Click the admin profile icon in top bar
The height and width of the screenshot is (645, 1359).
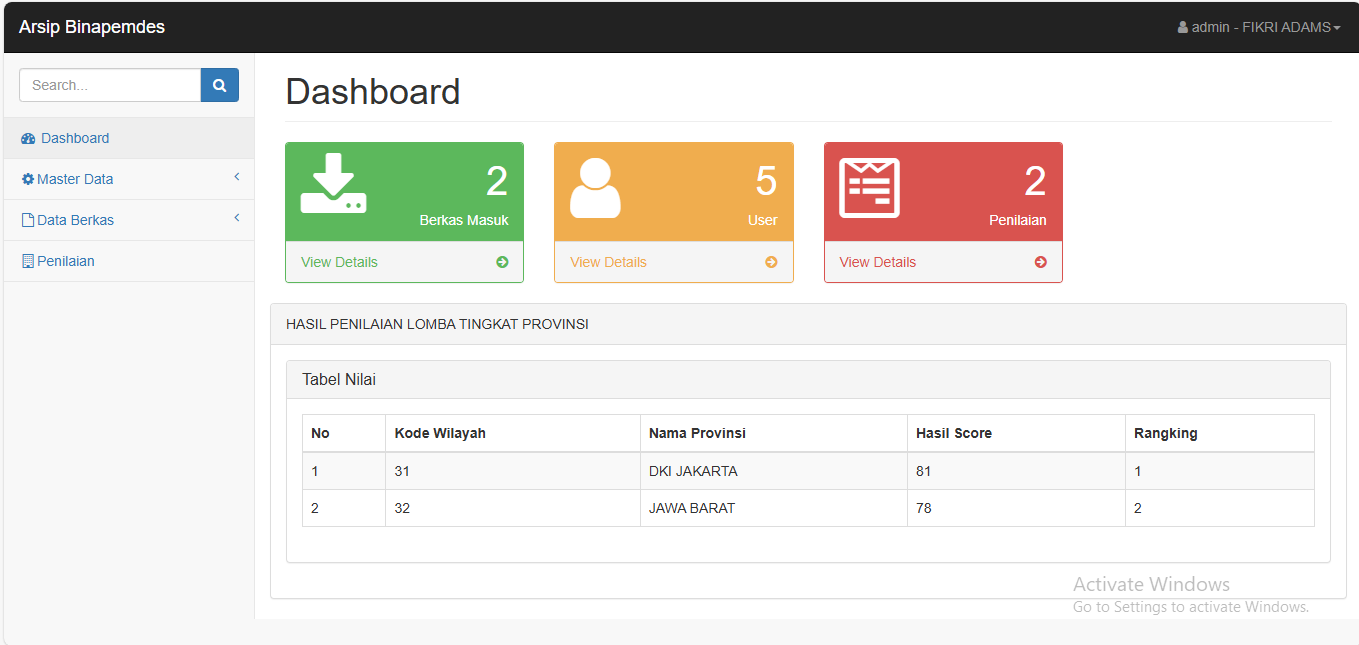(x=1181, y=27)
